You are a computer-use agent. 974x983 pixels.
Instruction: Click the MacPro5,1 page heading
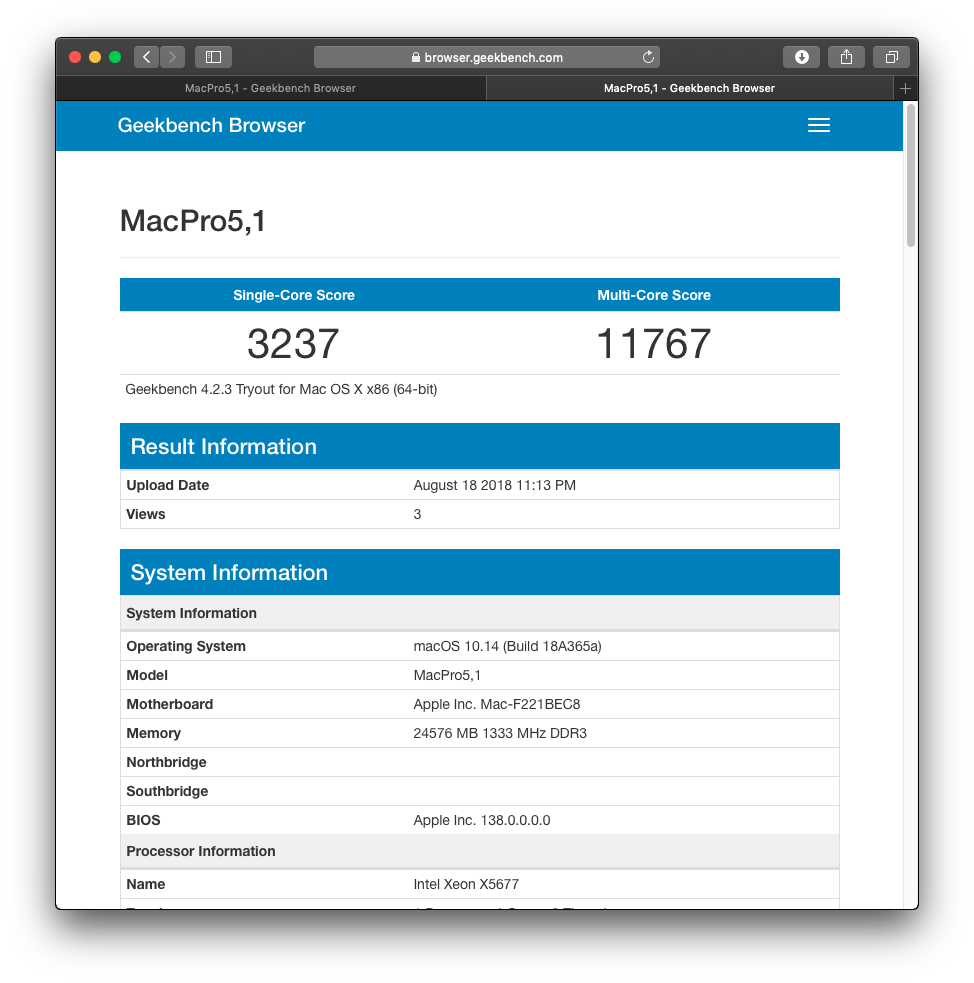pyautogui.click(x=193, y=221)
